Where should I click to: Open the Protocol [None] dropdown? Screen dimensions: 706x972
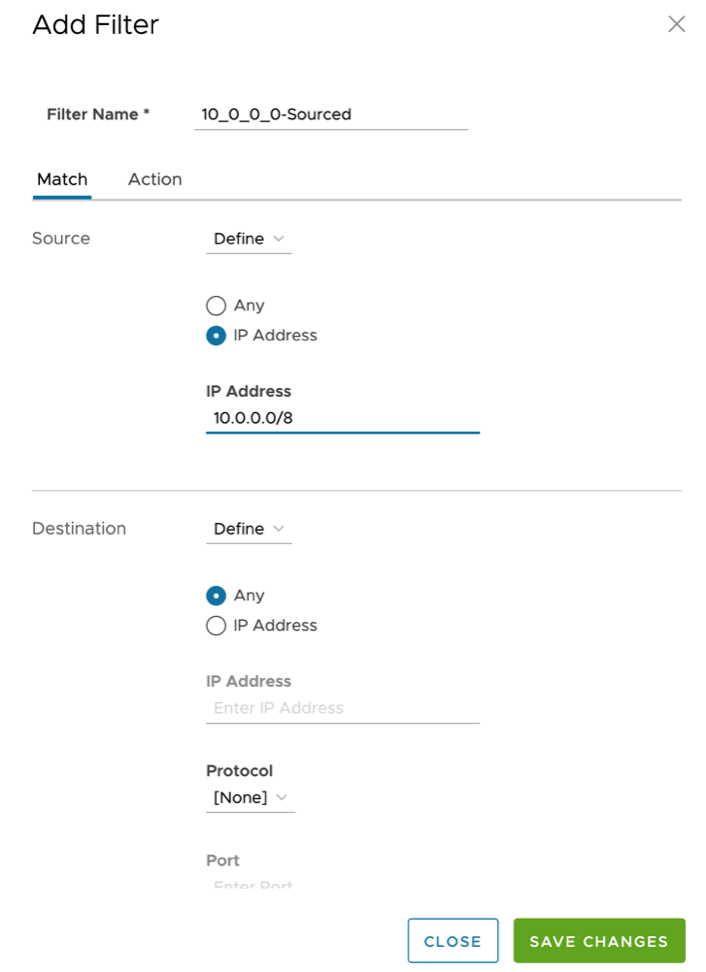pos(250,798)
